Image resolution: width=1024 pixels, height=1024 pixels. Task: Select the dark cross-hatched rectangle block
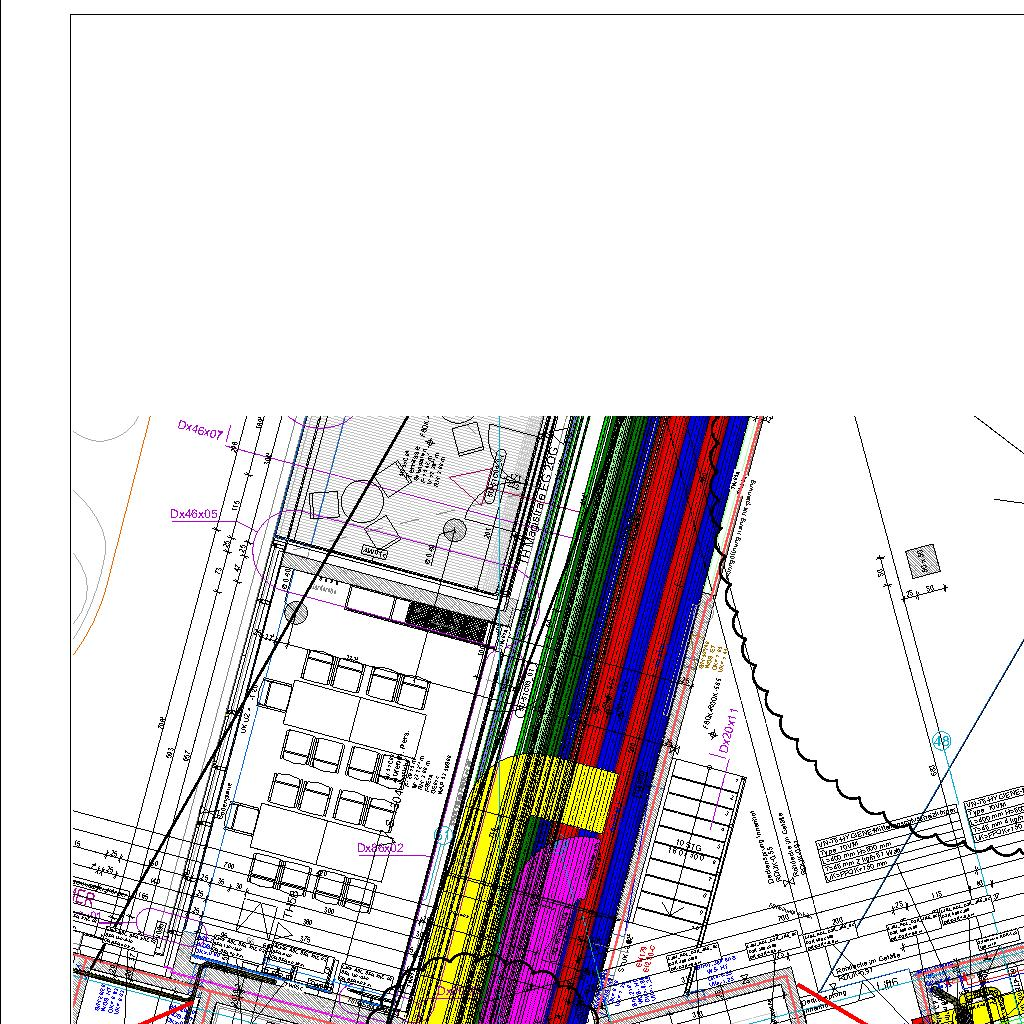pos(449,621)
